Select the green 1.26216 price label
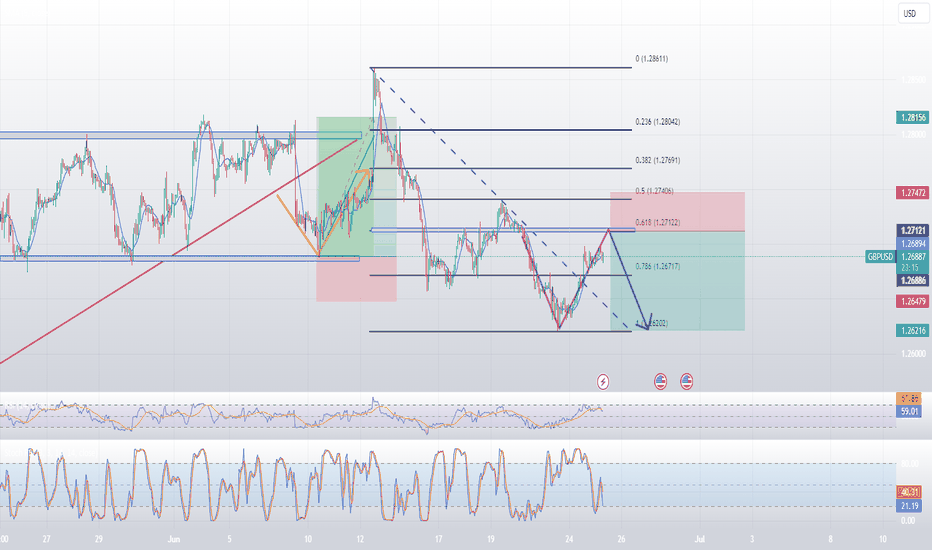Image resolution: width=932 pixels, height=550 pixels. click(x=912, y=331)
